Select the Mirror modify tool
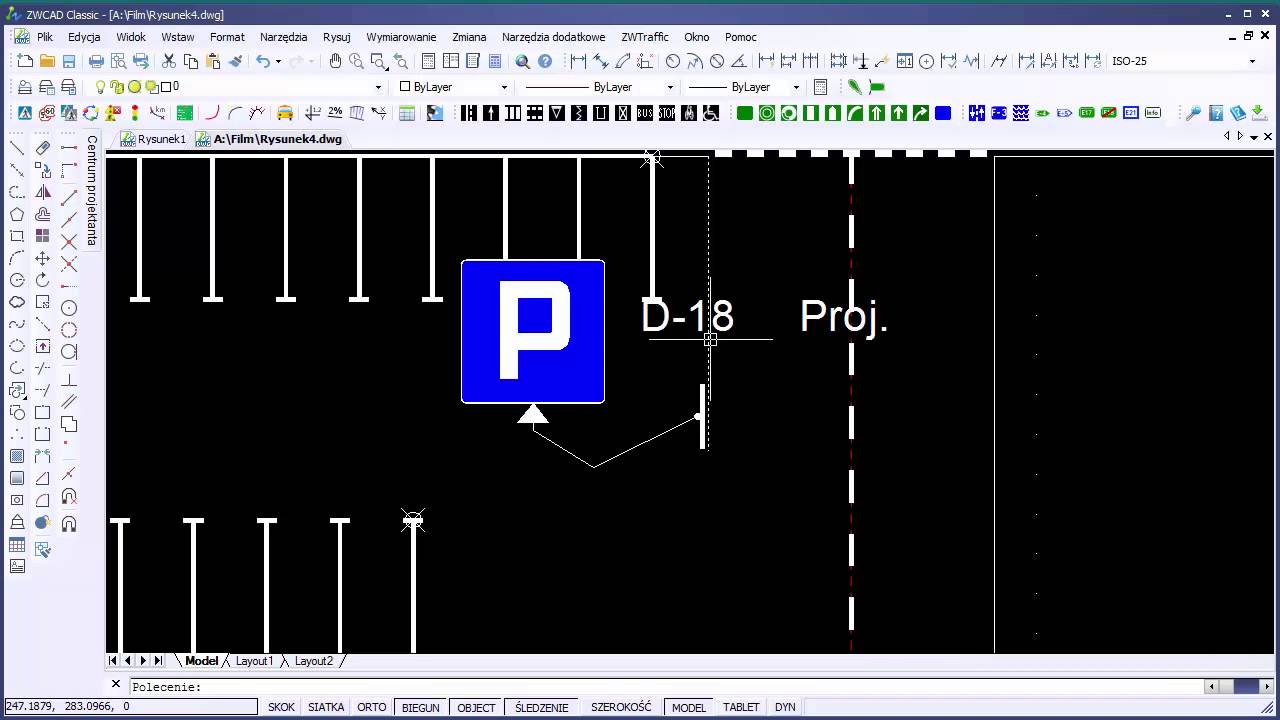This screenshot has width=1280, height=720. (x=43, y=192)
